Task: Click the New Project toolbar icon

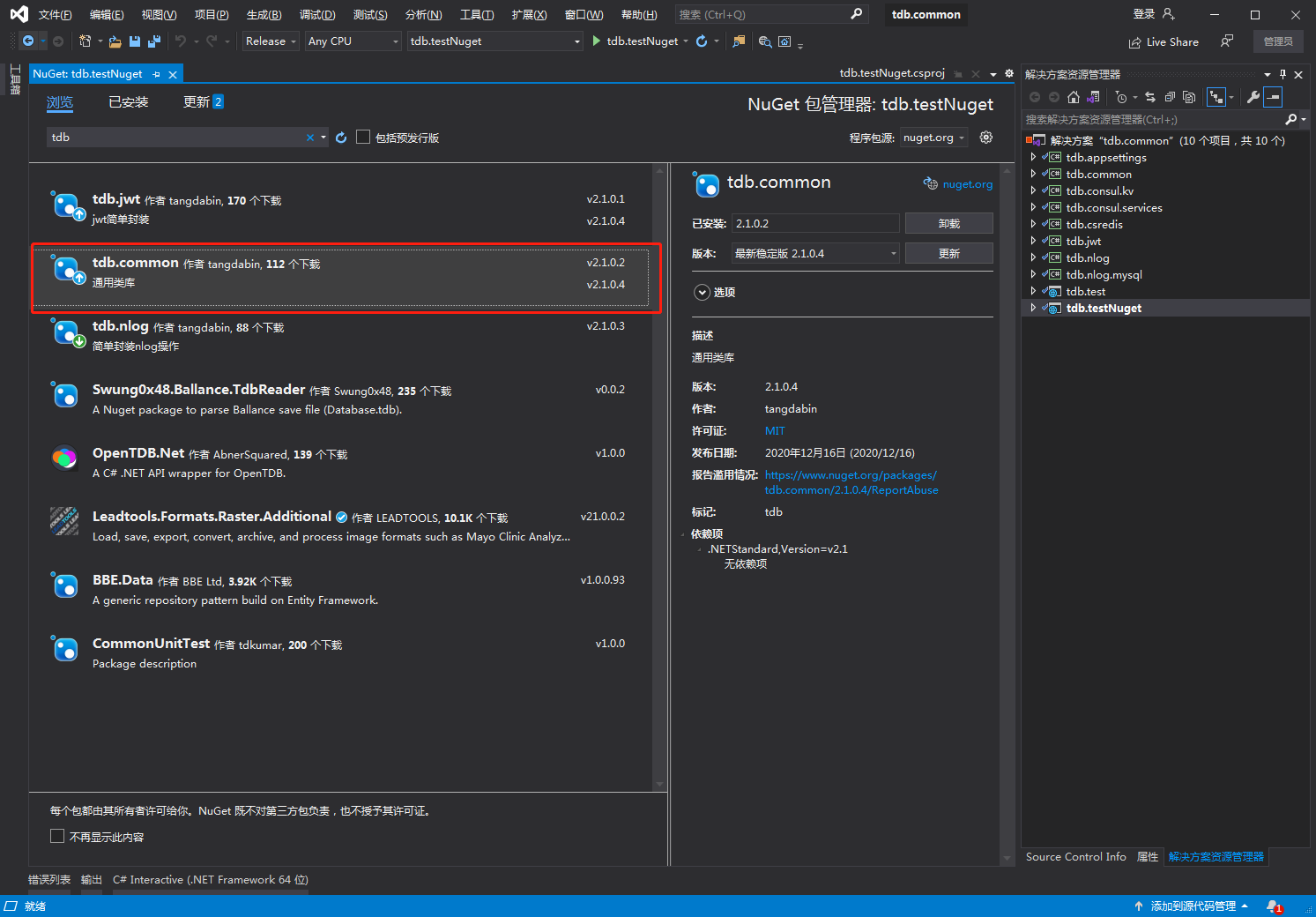Action: (x=86, y=41)
